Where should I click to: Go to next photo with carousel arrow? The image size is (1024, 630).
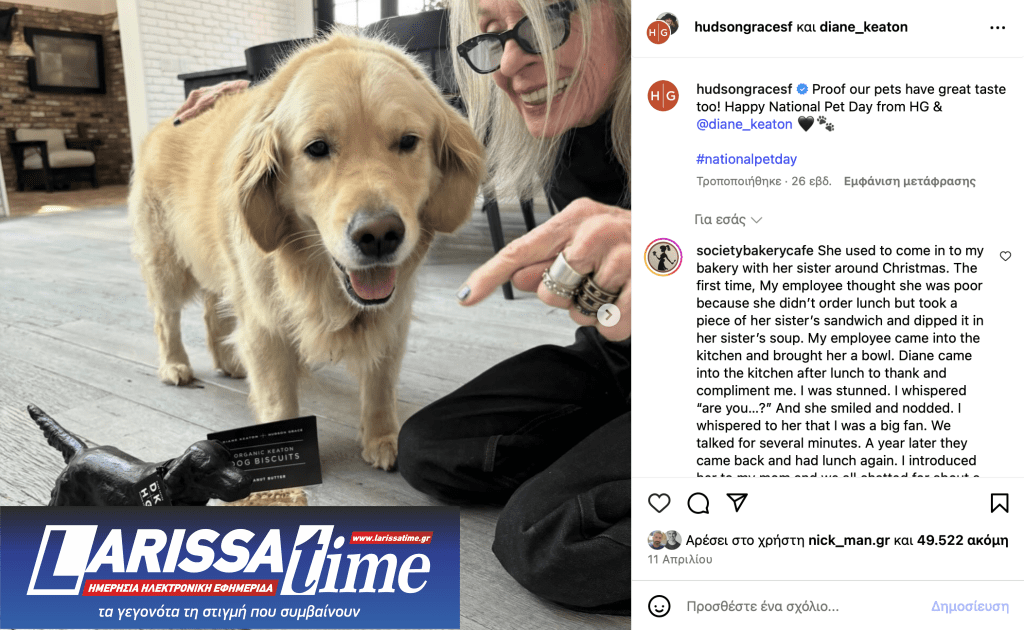[608, 315]
